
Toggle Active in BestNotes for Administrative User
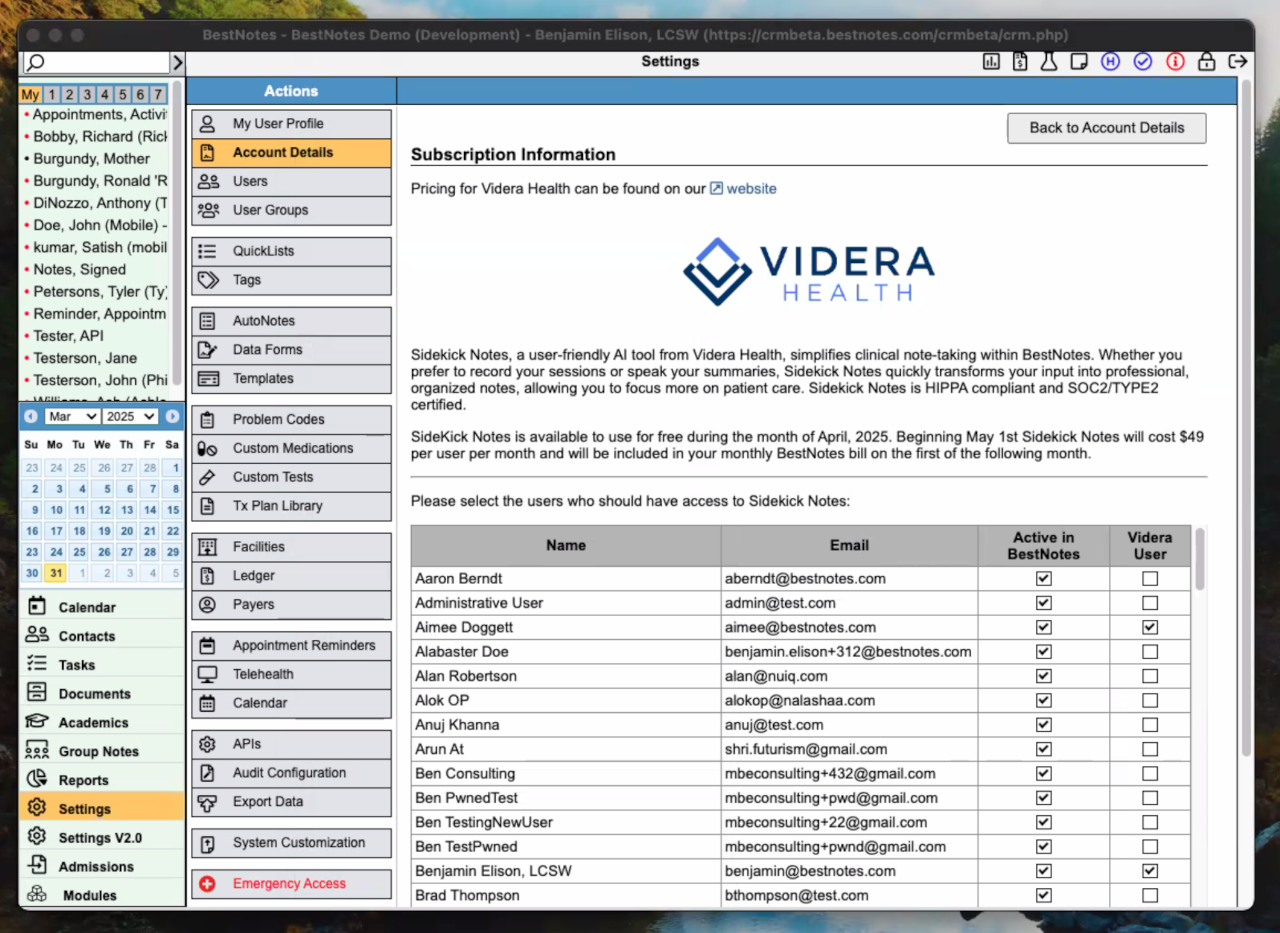coord(1044,603)
